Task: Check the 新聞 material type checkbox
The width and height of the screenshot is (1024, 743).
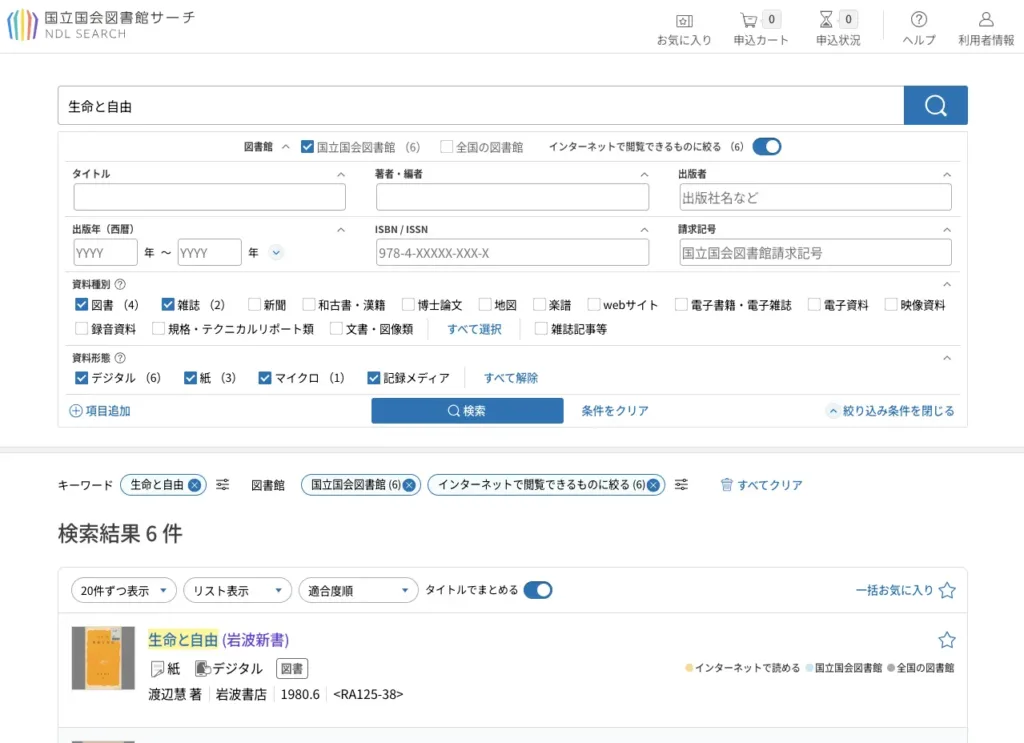Action: coord(255,305)
